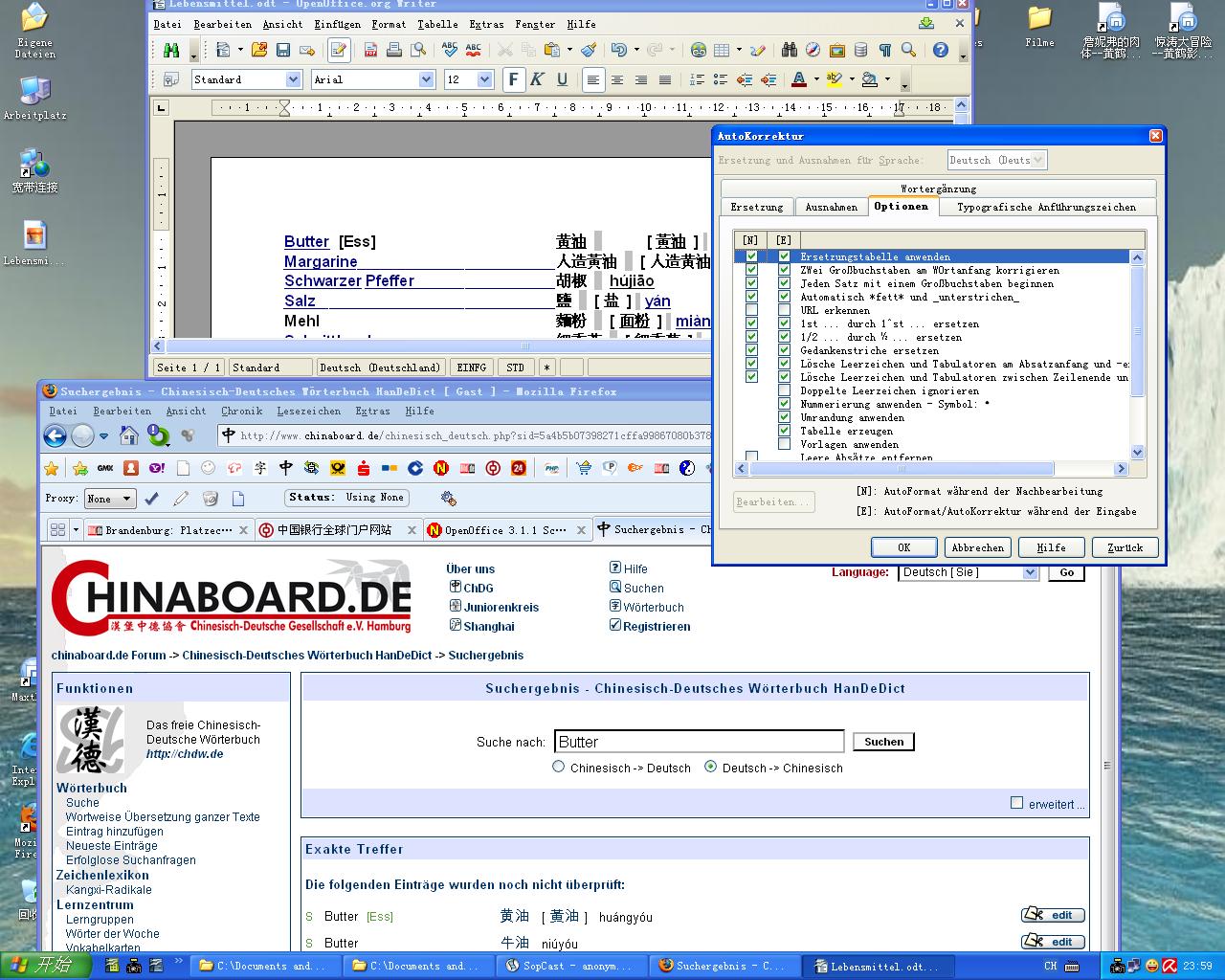Image resolution: width=1225 pixels, height=980 pixels.
Task: Click horizontal scrollbar in AutoKorrektur options list
Action: [x=931, y=469]
